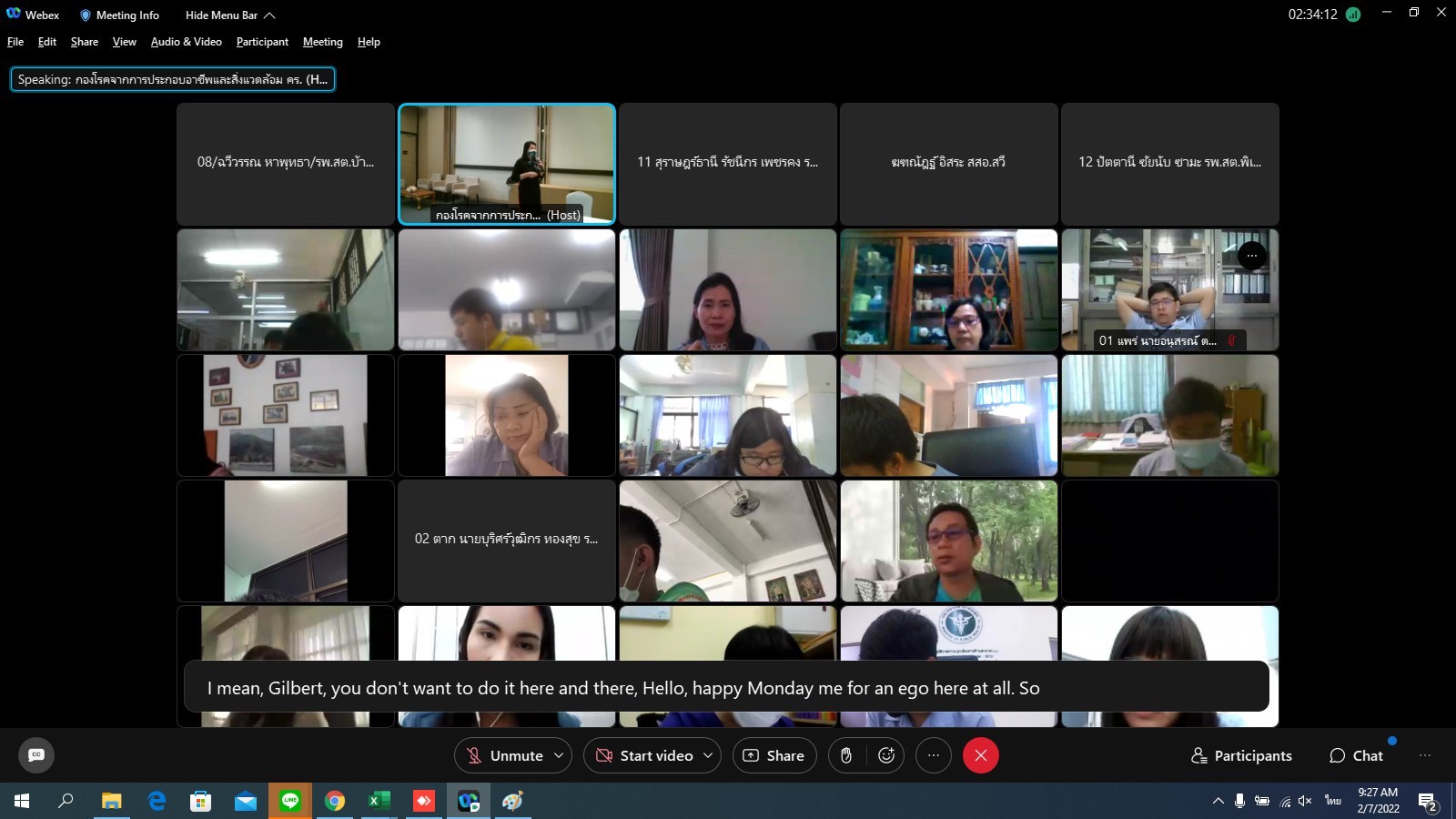Expand video options arrow next to Start video
This screenshot has height=819, width=1456.
pos(707,755)
